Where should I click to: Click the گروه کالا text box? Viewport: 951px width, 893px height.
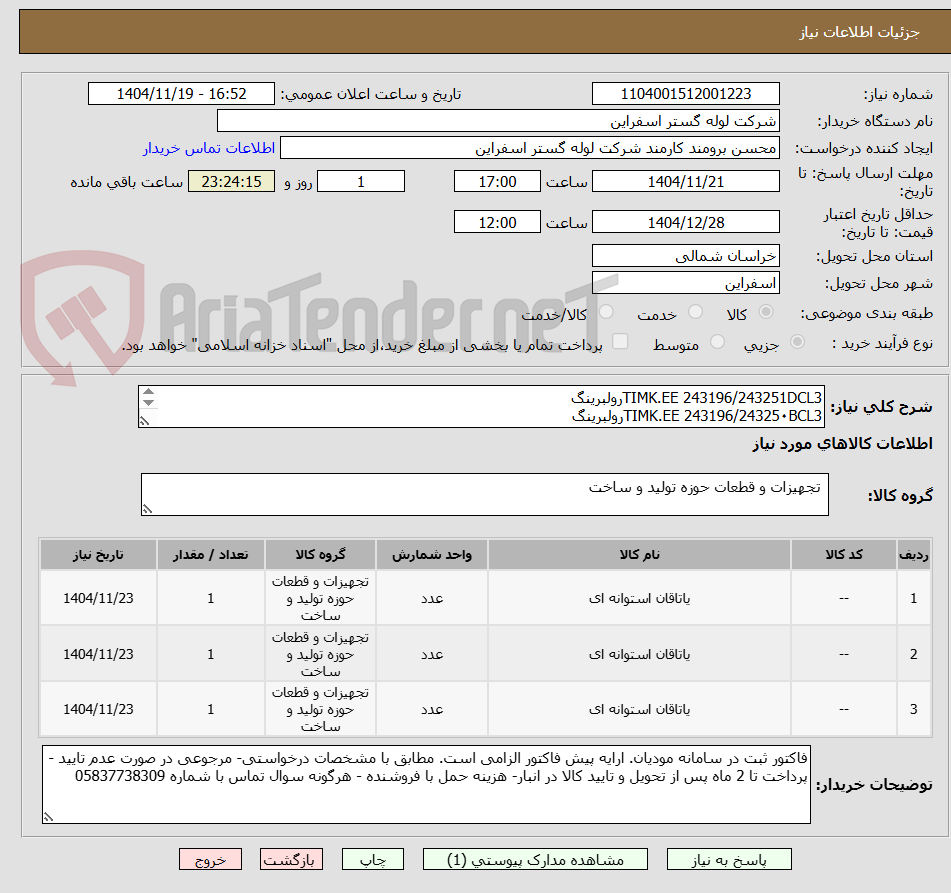click(485, 494)
